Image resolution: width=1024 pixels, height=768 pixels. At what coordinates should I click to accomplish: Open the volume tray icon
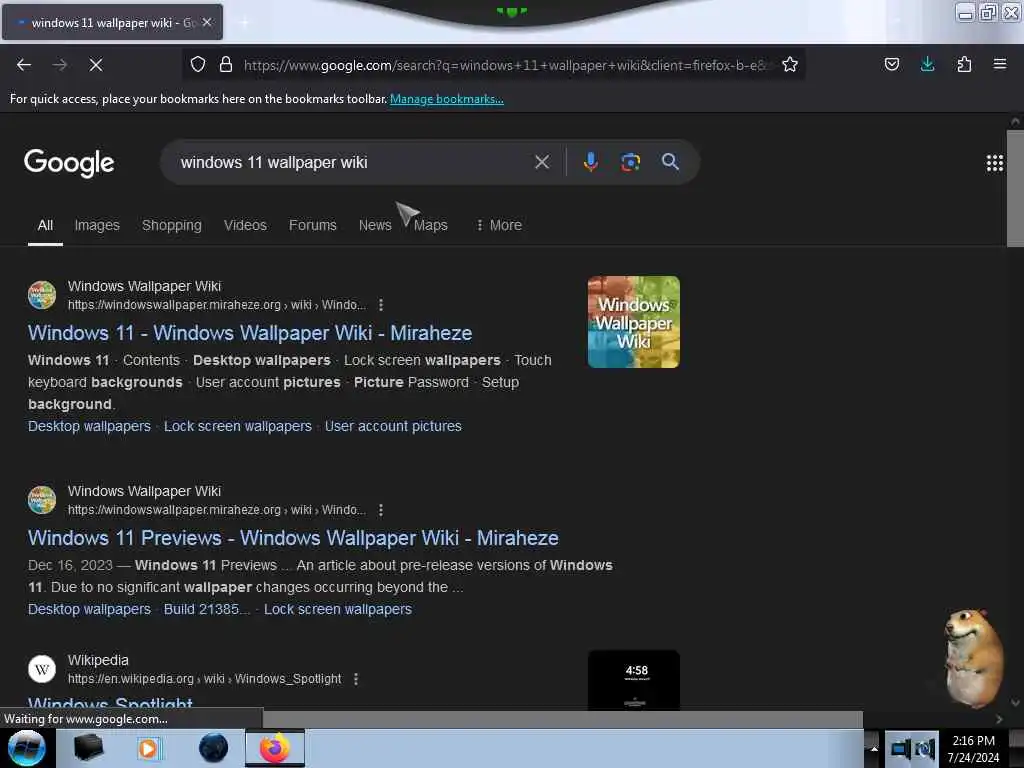(925, 749)
